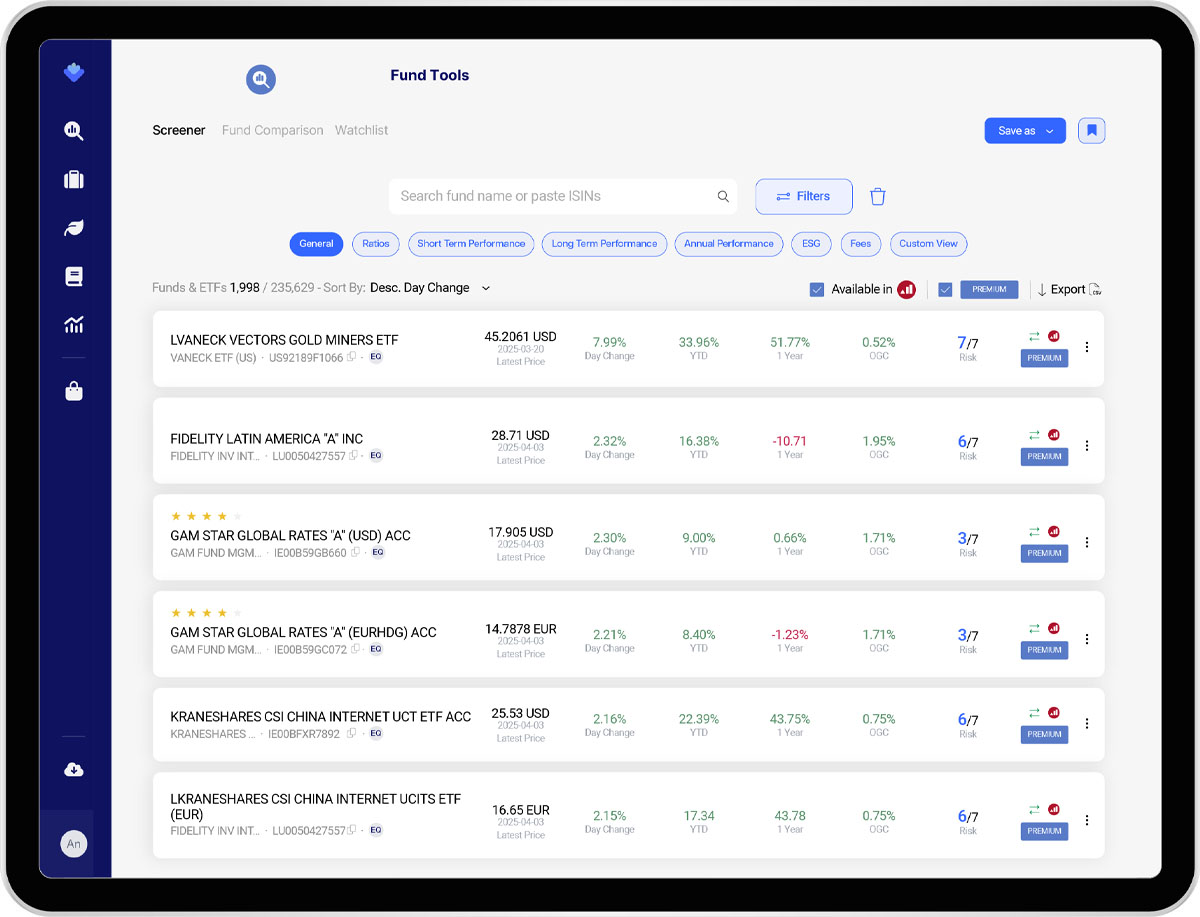Open the fund search icon in the sidebar
Viewport: 1200px width, 917px height.
click(73, 130)
